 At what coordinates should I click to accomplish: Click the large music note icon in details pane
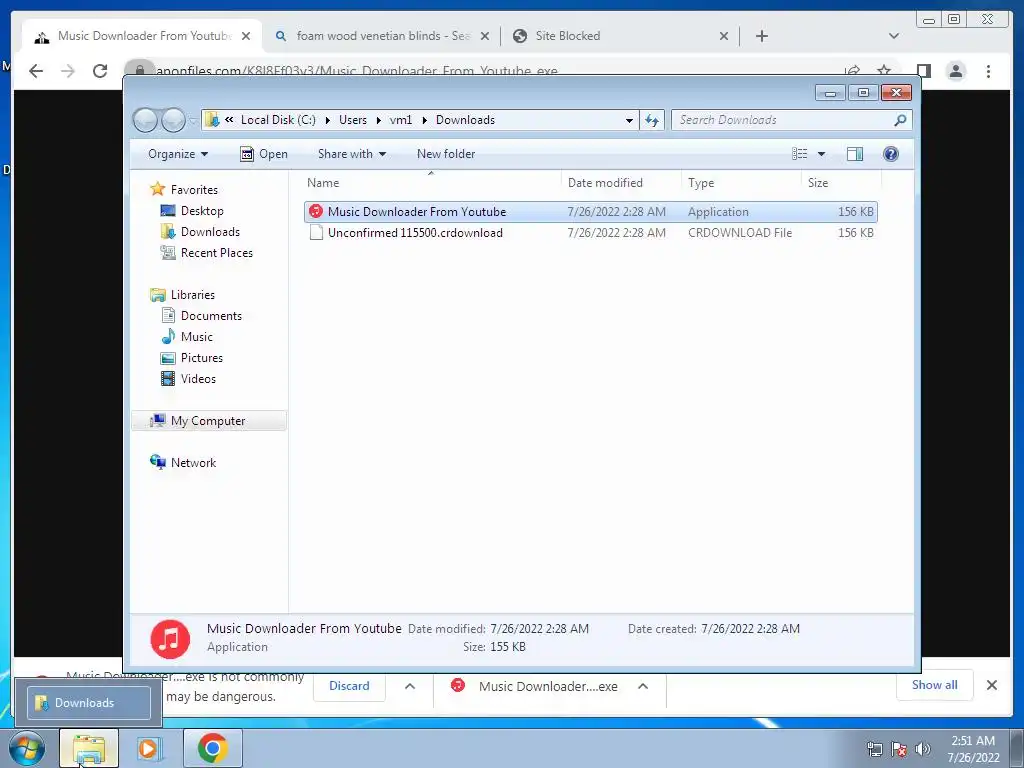click(x=170, y=639)
